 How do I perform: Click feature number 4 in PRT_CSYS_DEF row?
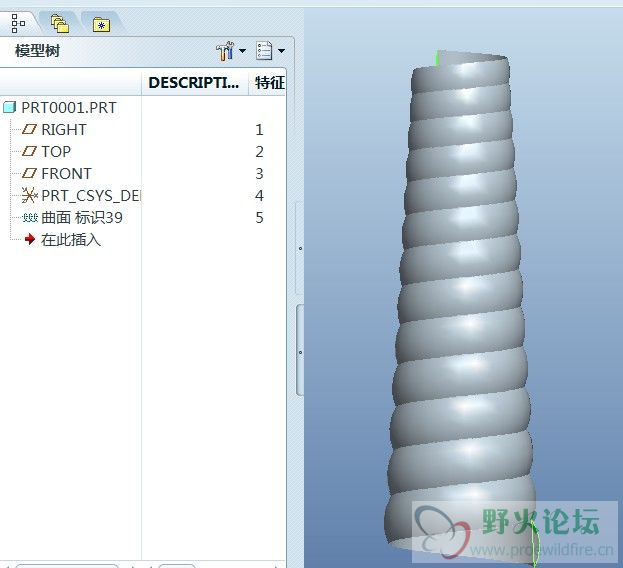[259, 195]
